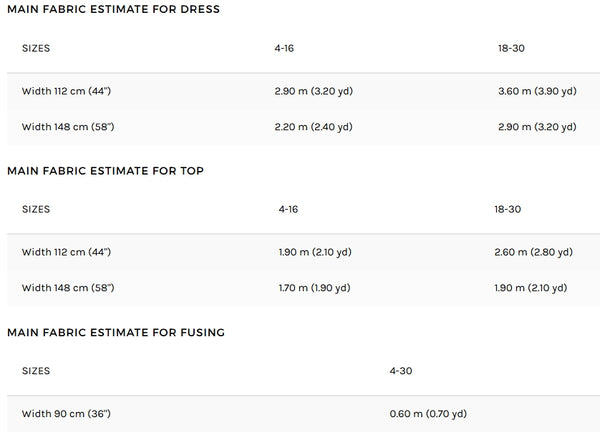Select the 2.20 m (2.40 yd) dress value
This screenshot has width=600, height=435.
(x=313, y=127)
